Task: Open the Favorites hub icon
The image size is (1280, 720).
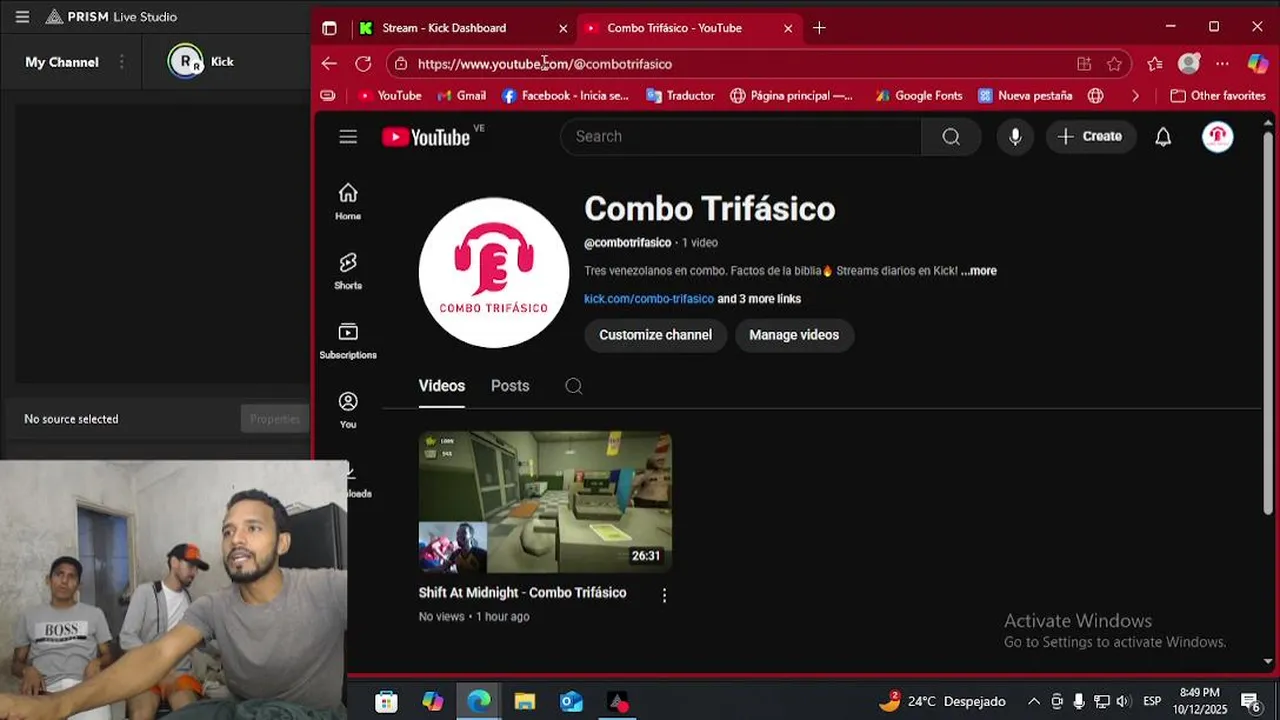Action: (x=1155, y=64)
